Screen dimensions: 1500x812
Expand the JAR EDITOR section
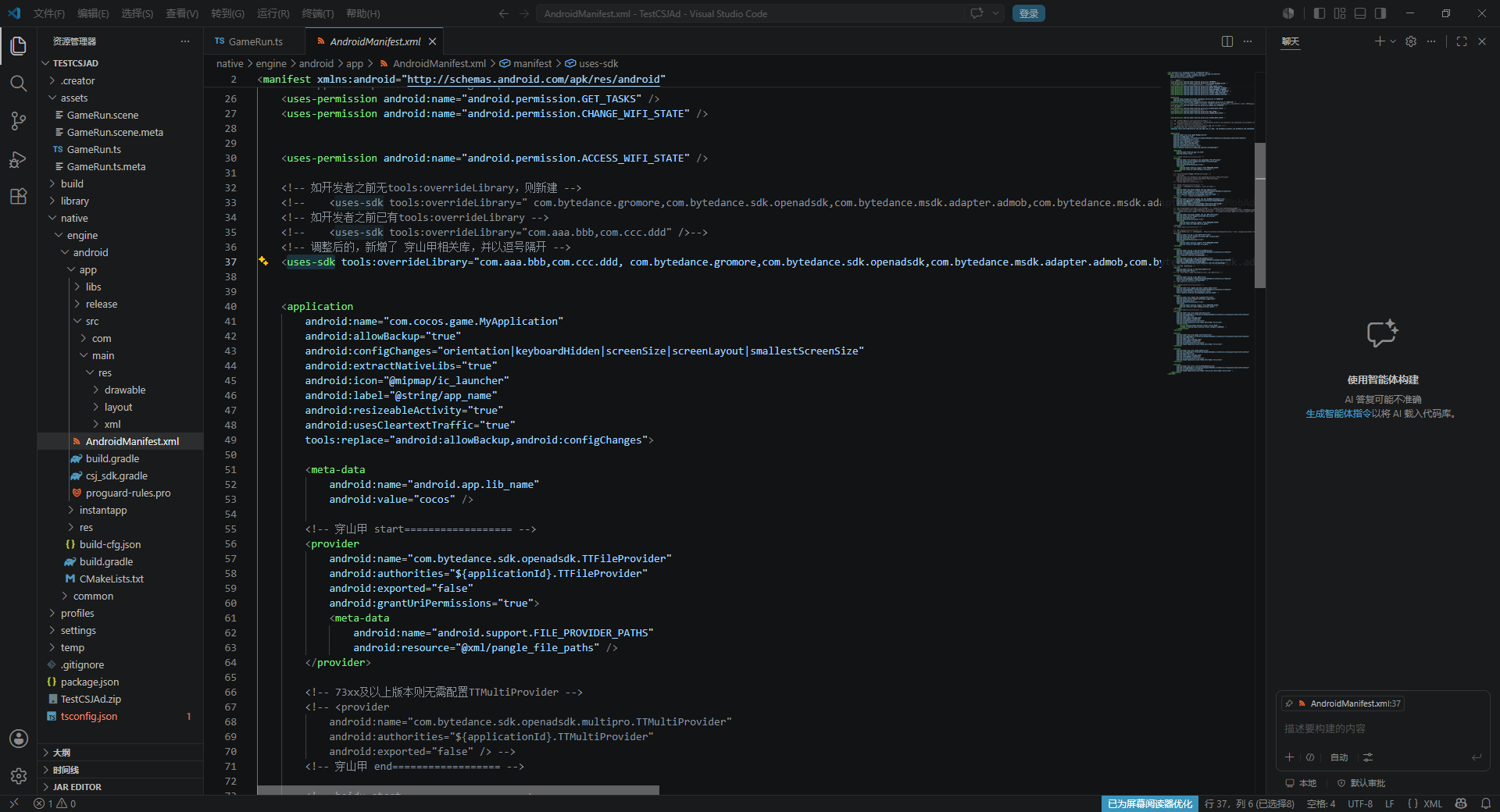[x=120, y=786]
